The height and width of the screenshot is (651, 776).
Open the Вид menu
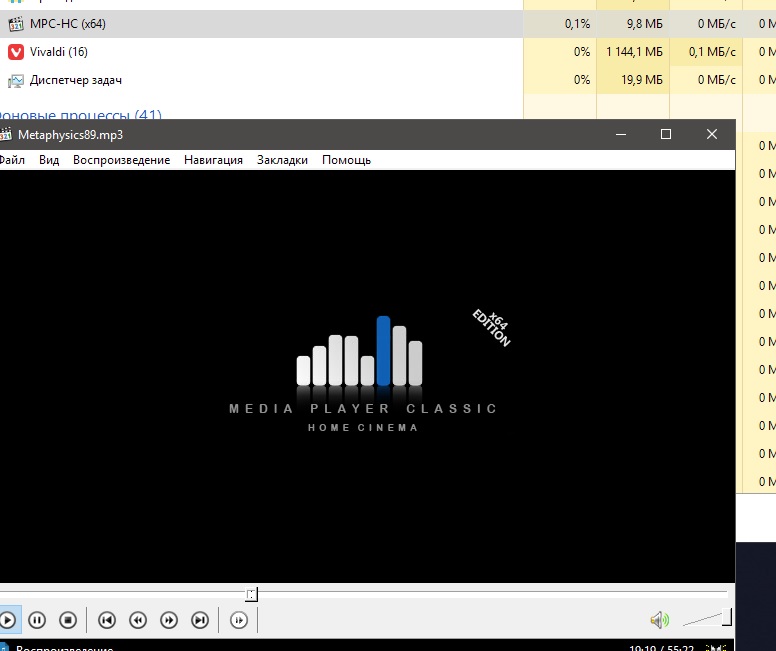[x=49, y=160]
